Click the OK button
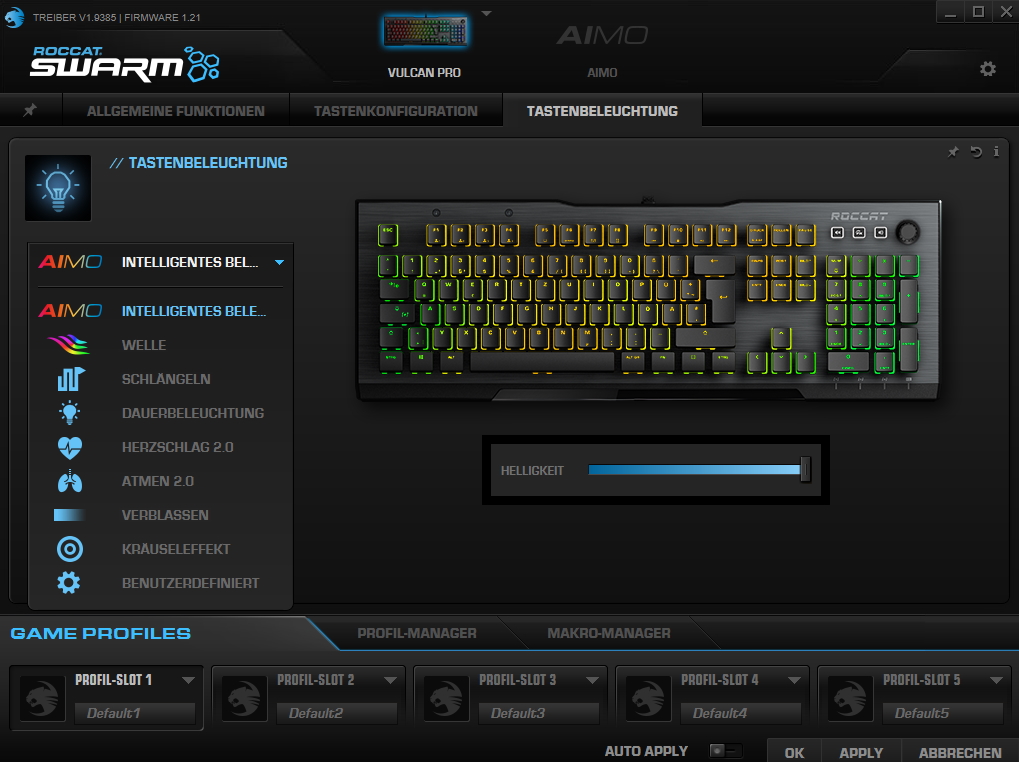Viewport: 1019px width, 762px height. (x=794, y=752)
